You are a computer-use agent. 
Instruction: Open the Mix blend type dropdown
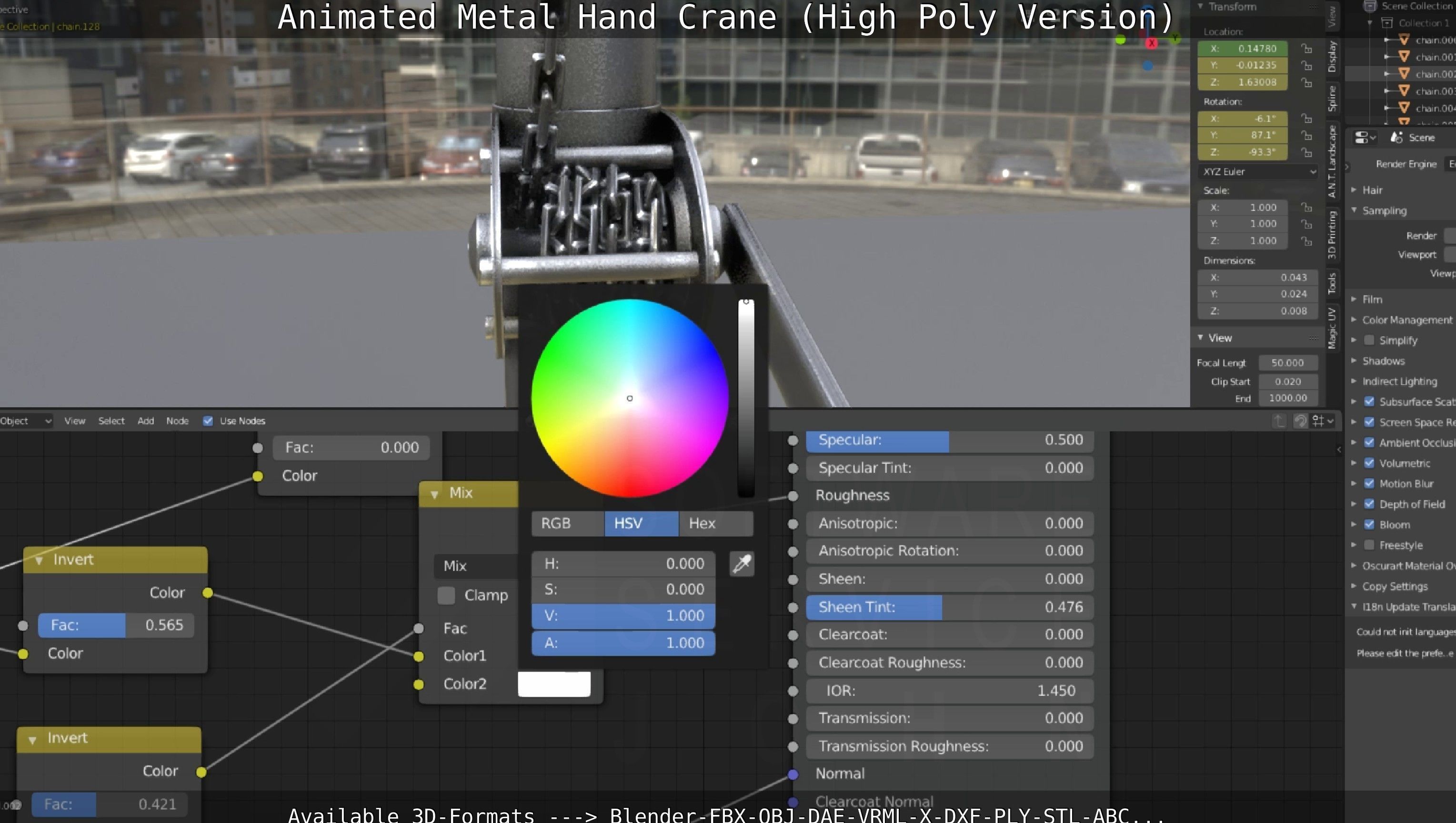pos(476,566)
